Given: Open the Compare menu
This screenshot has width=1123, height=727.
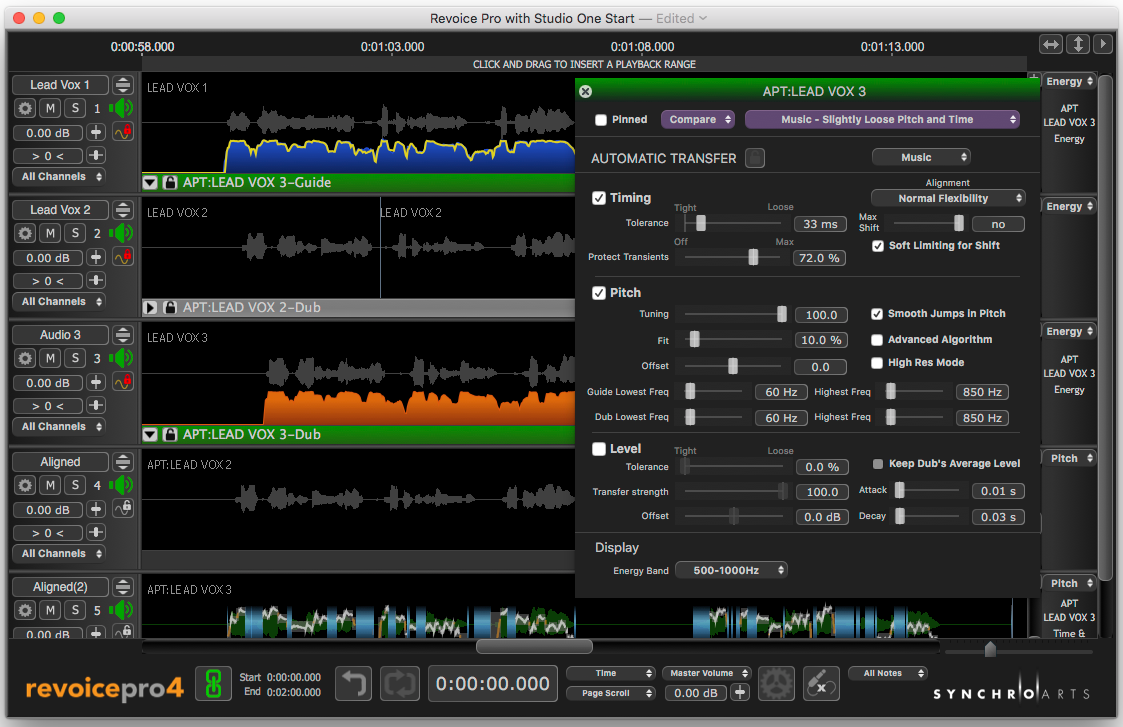Looking at the screenshot, I should 698,120.
